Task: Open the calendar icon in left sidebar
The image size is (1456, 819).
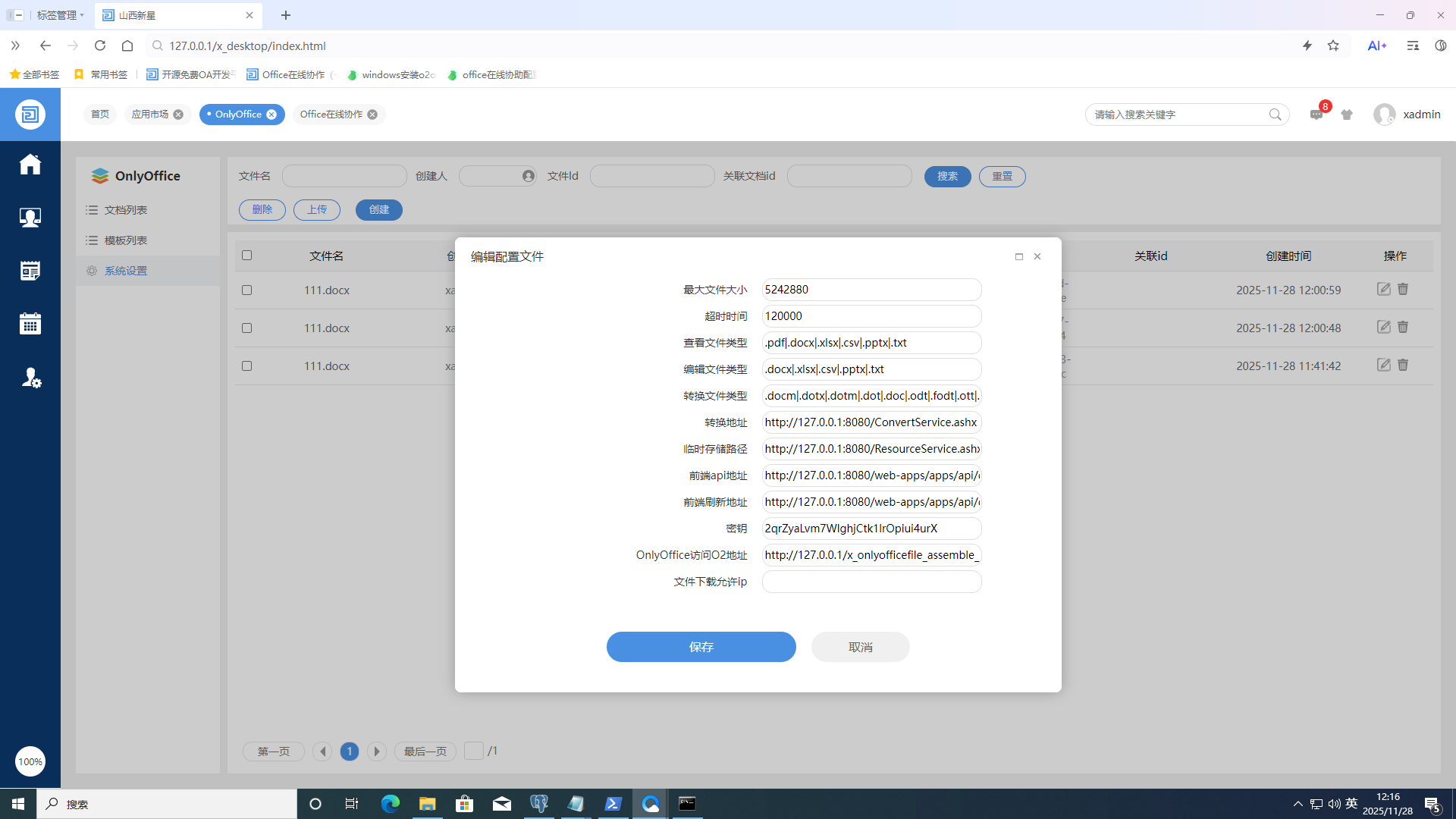Action: 30,323
